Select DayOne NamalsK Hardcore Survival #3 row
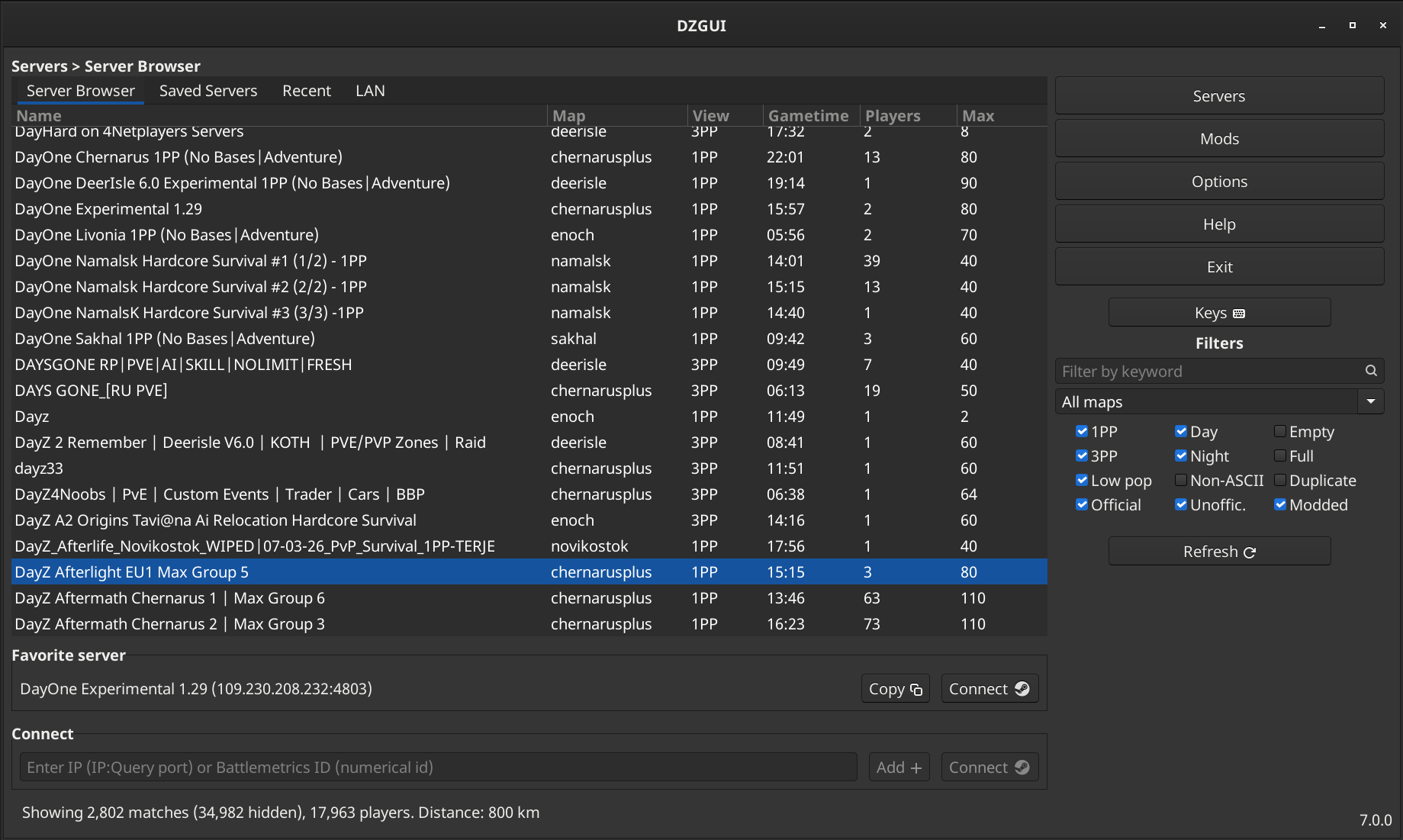Image resolution: width=1403 pixels, height=840 pixels. click(529, 313)
